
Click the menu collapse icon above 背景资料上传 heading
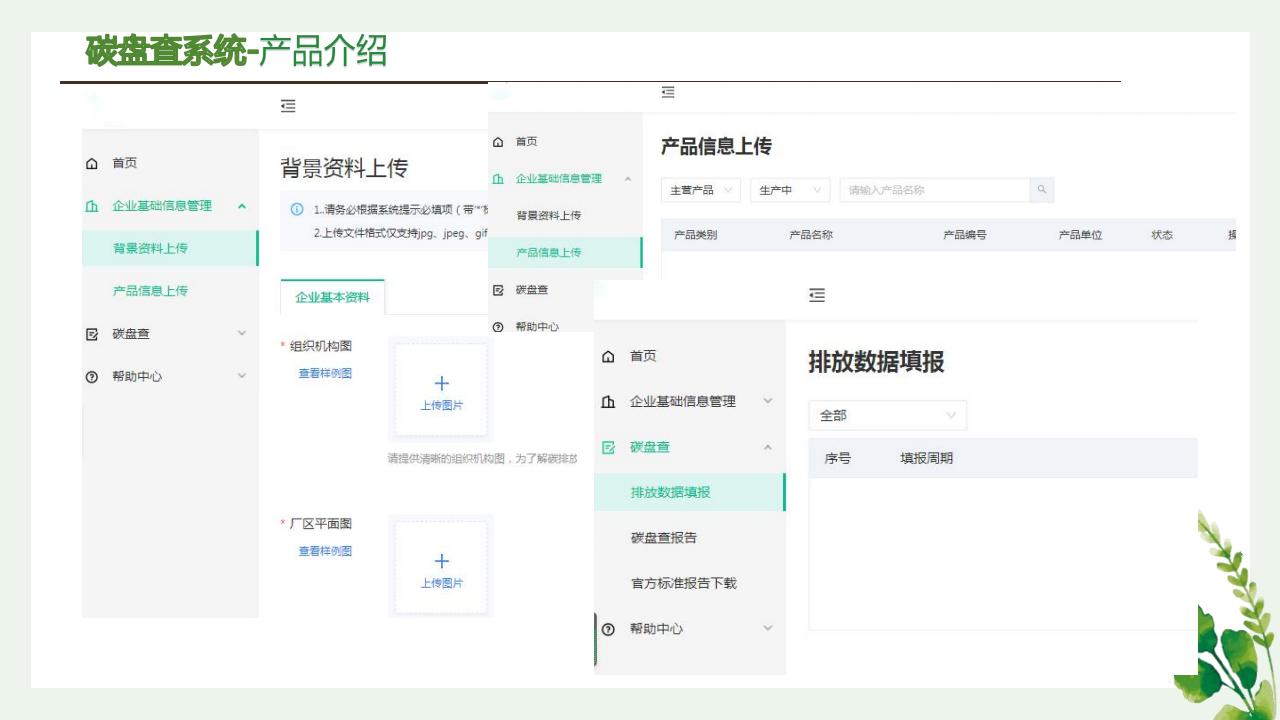(x=288, y=106)
